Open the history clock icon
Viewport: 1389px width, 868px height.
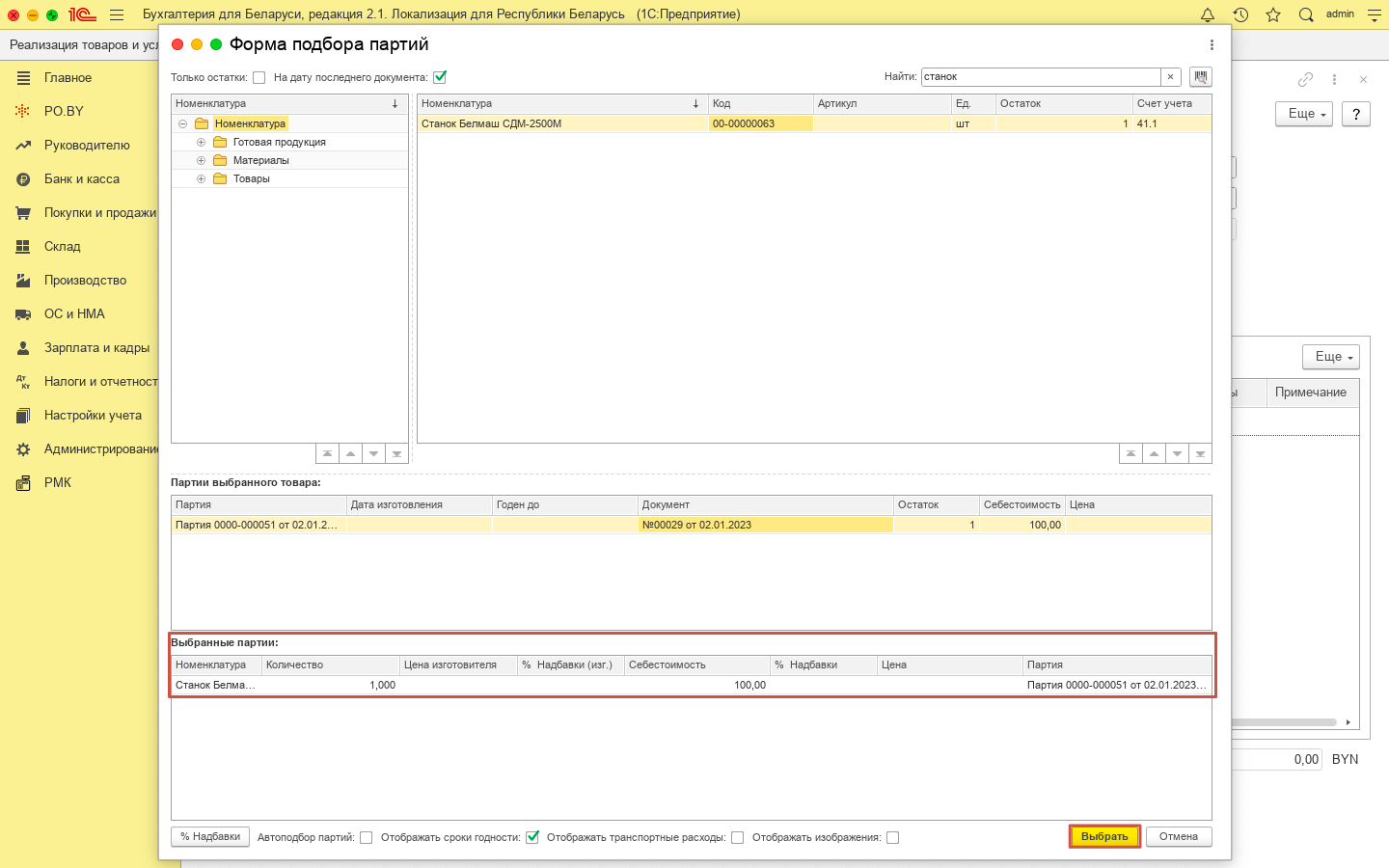coord(1240,14)
